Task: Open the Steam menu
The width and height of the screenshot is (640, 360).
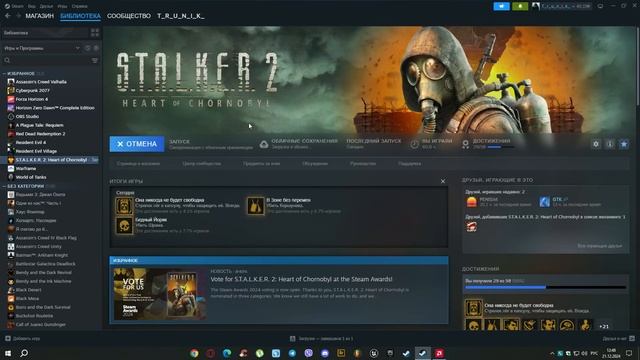Action: pos(15,6)
